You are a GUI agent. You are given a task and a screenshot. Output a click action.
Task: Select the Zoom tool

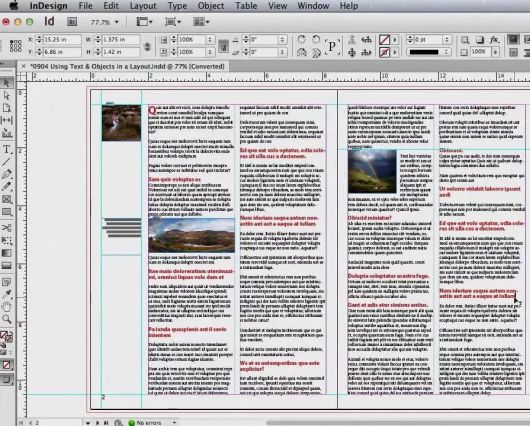[x=7, y=319]
